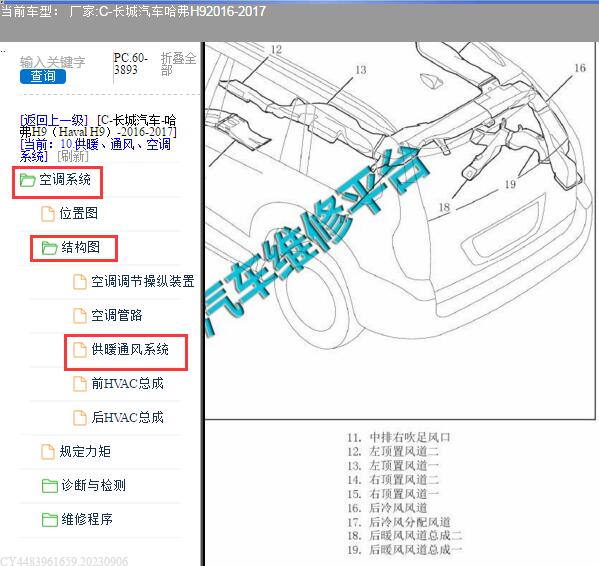599x566 pixels.
Task: Select legend line 12. 左顶置风道二
Action: point(393,451)
